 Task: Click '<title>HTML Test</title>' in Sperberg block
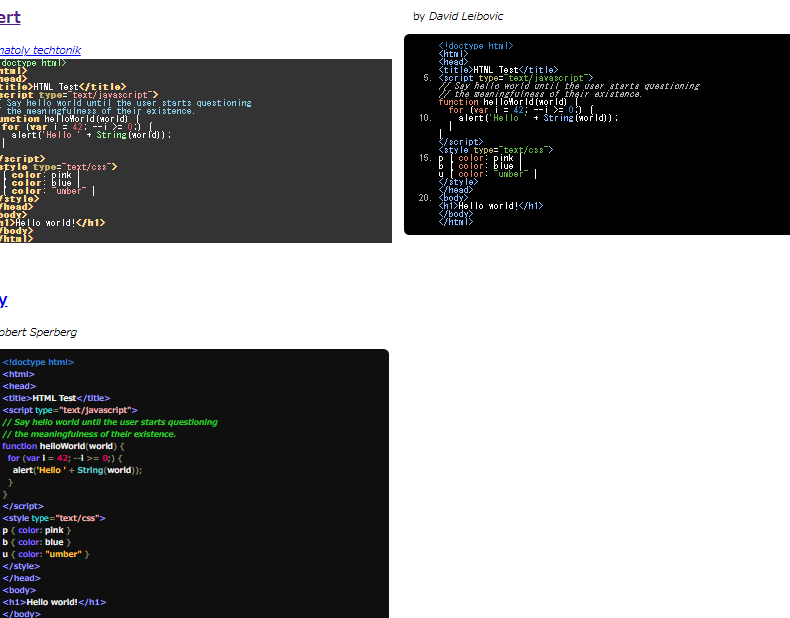[x=56, y=398]
